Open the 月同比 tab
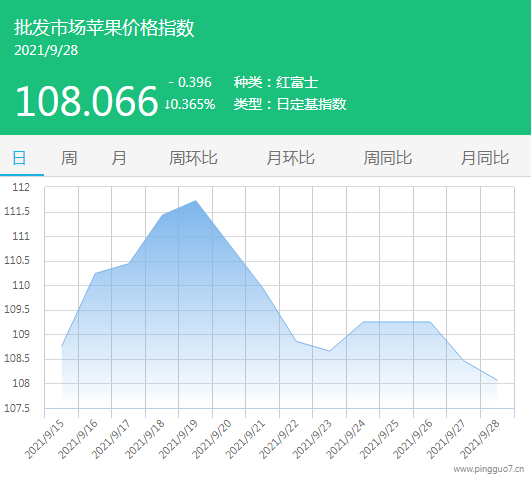The image size is (531, 479). click(485, 158)
